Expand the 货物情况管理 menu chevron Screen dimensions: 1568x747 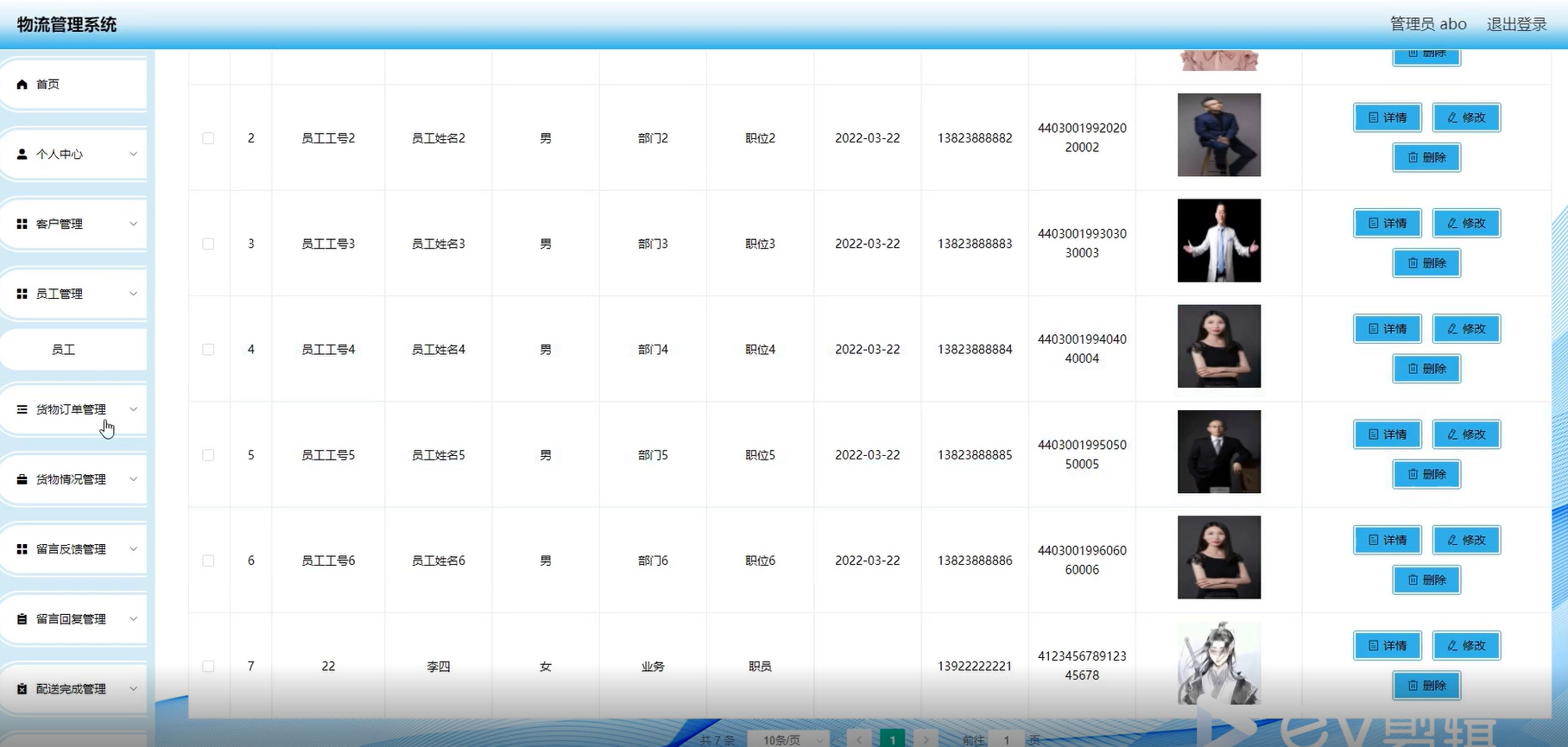tap(133, 479)
